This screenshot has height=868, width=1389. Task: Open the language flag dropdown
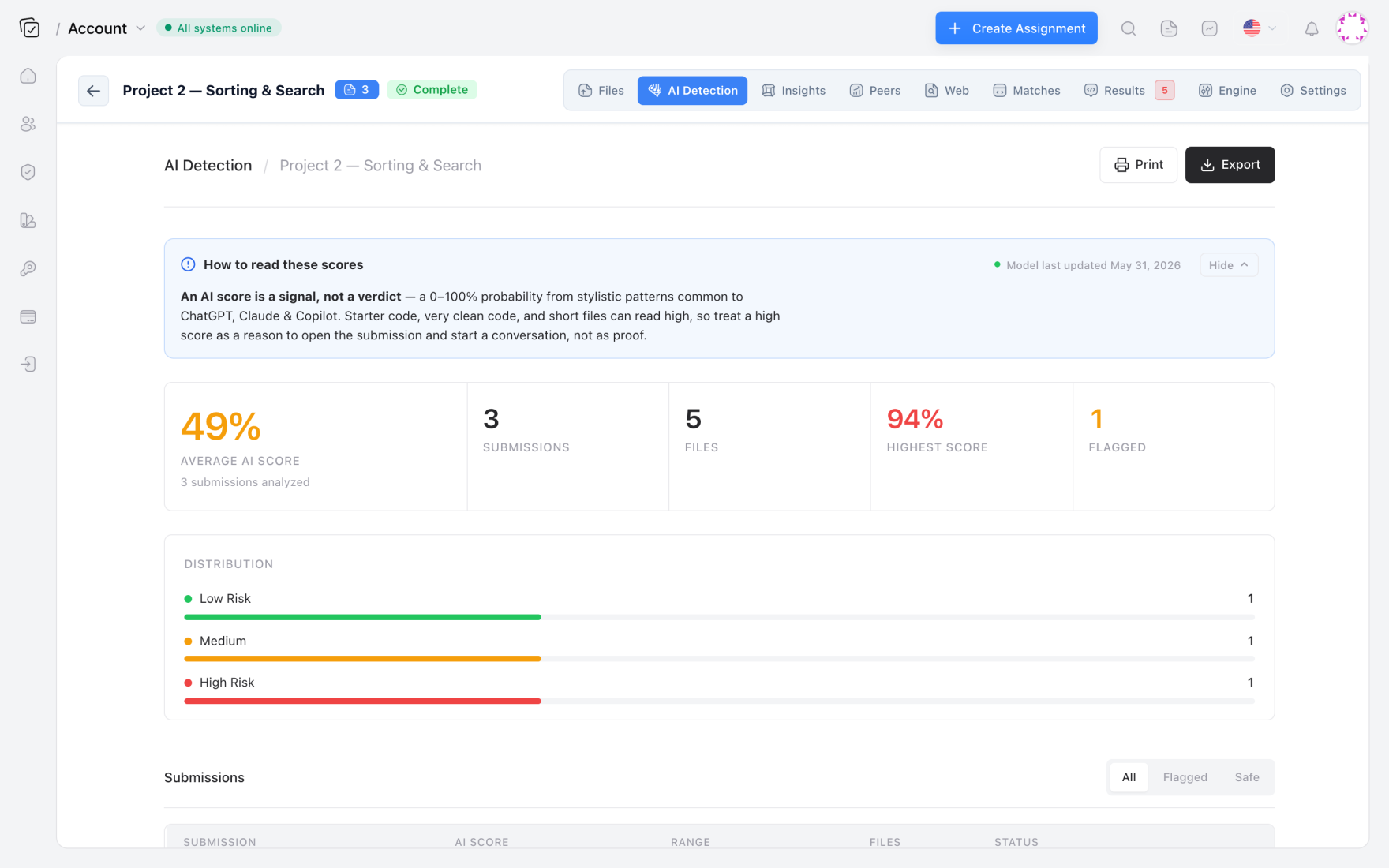pyautogui.click(x=1259, y=28)
